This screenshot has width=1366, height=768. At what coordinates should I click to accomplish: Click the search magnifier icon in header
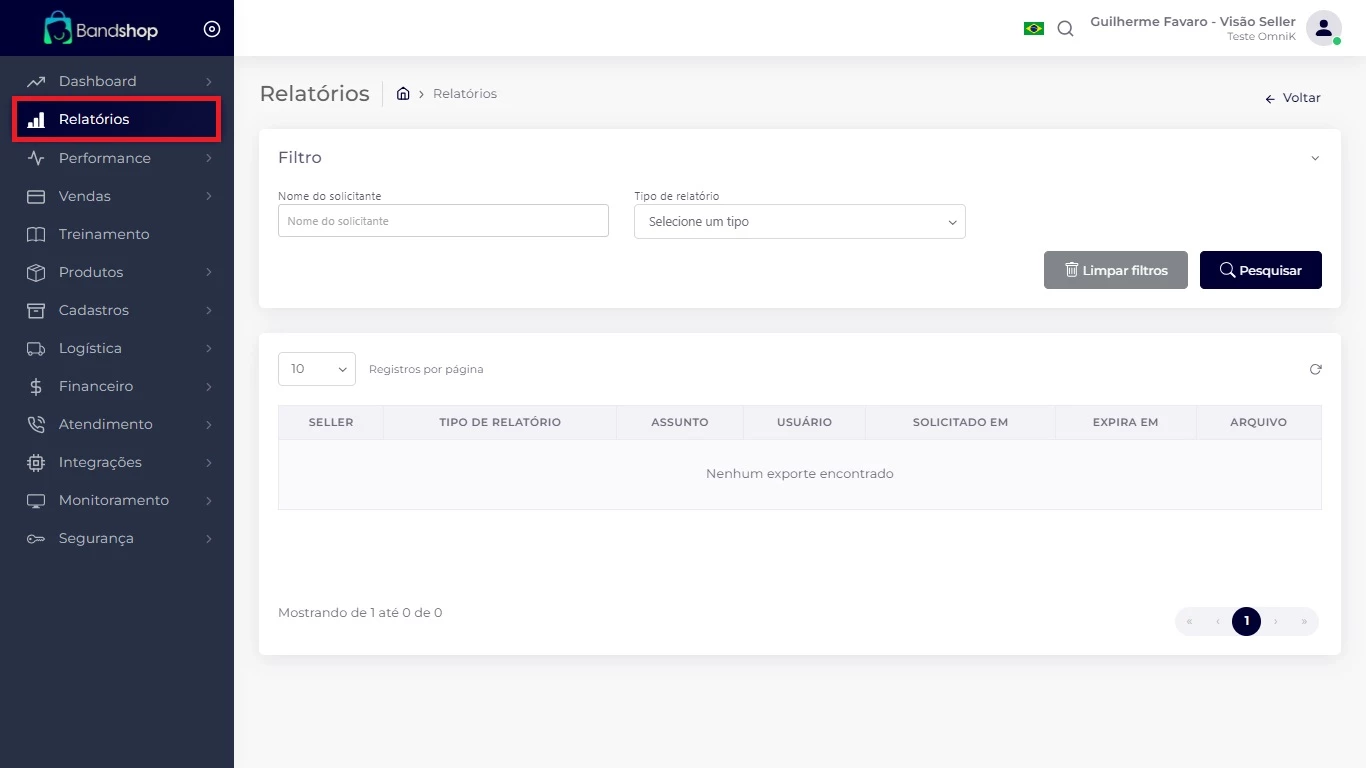[1065, 29]
